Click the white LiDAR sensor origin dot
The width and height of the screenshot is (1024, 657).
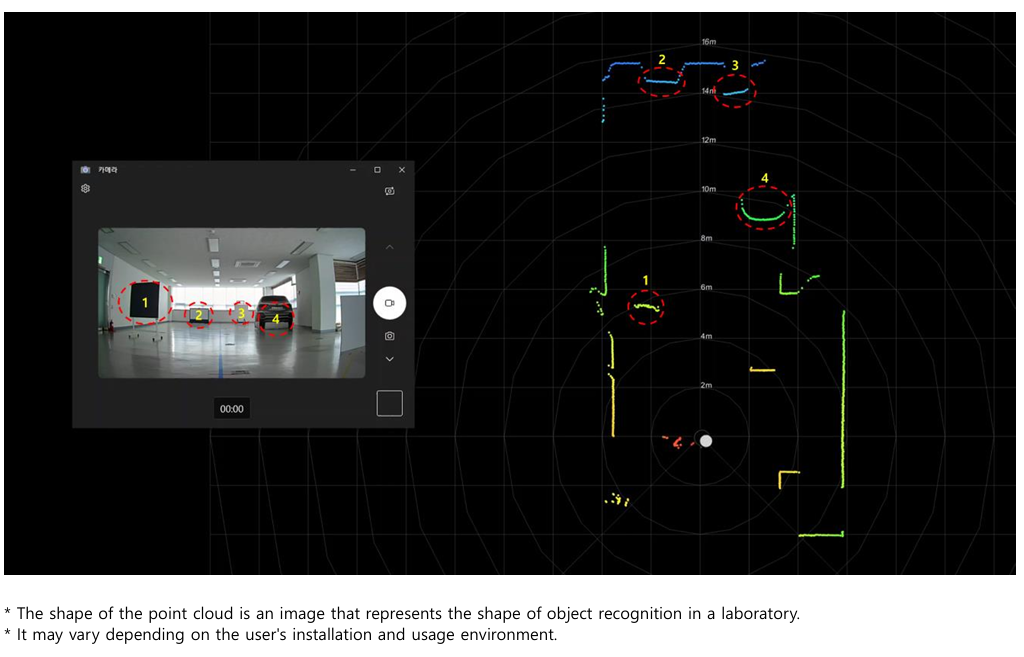click(x=706, y=440)
